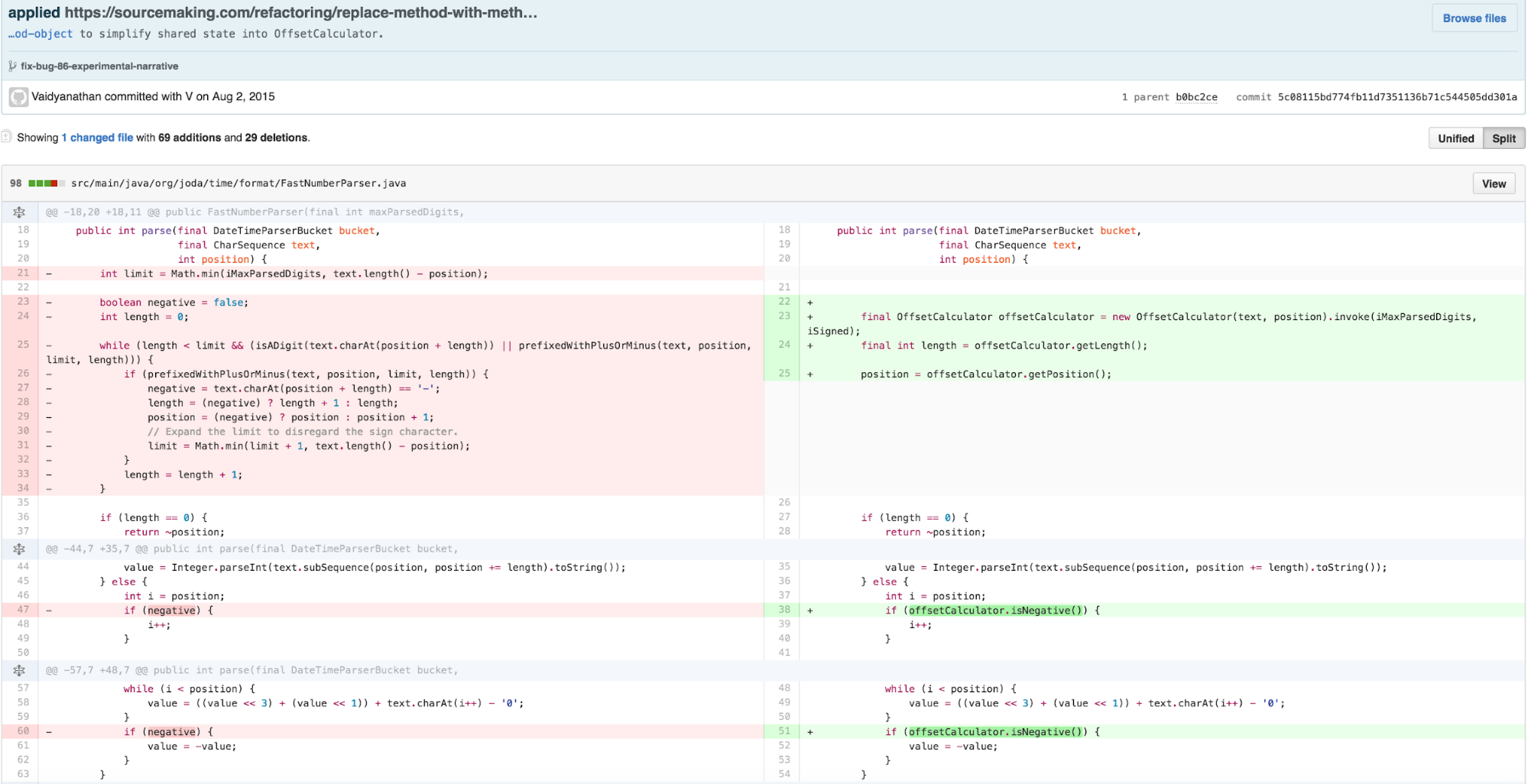This screenshot has width=1528, height=784.
Task: Expand hidden lines above line 18
Action: [19, 212]
